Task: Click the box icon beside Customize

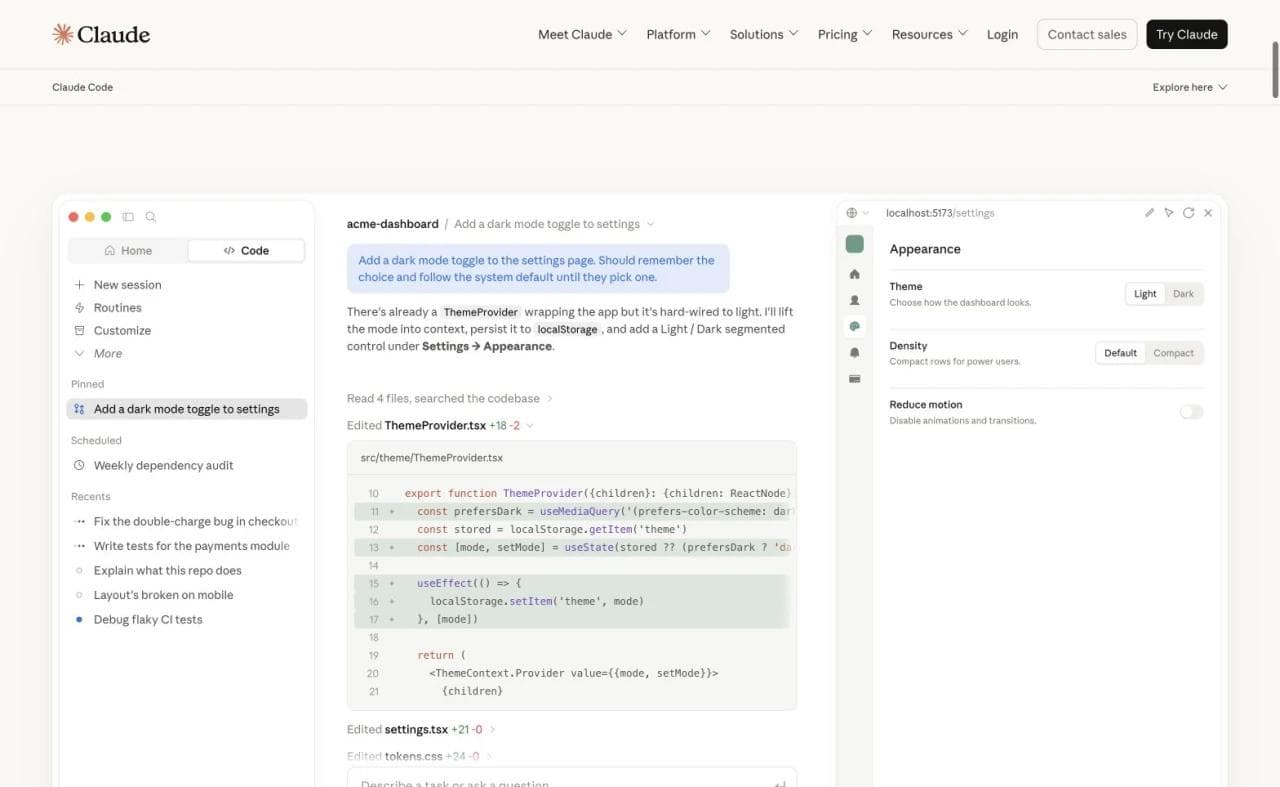Action: [x=79, y=331]
